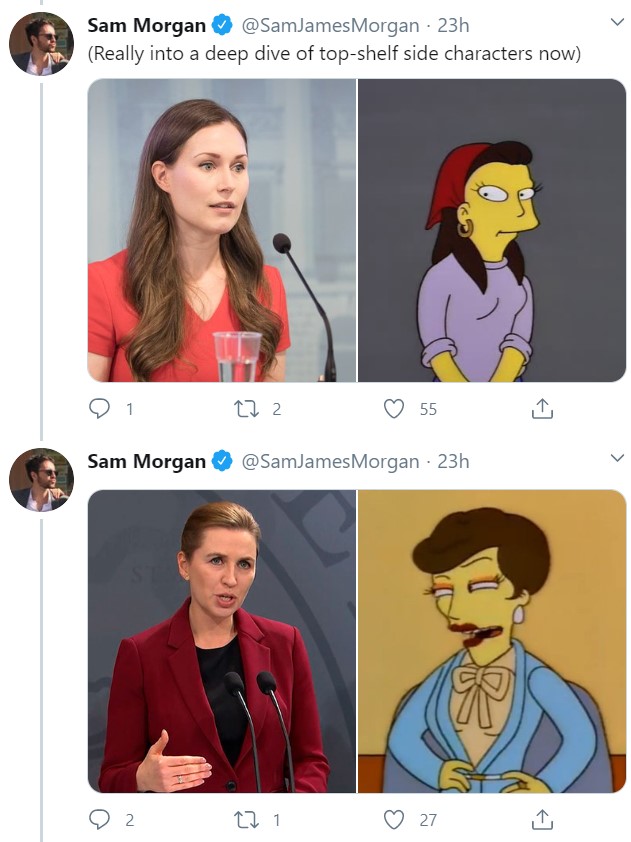Like the first tweet with 55 likes

click(395, 408)
